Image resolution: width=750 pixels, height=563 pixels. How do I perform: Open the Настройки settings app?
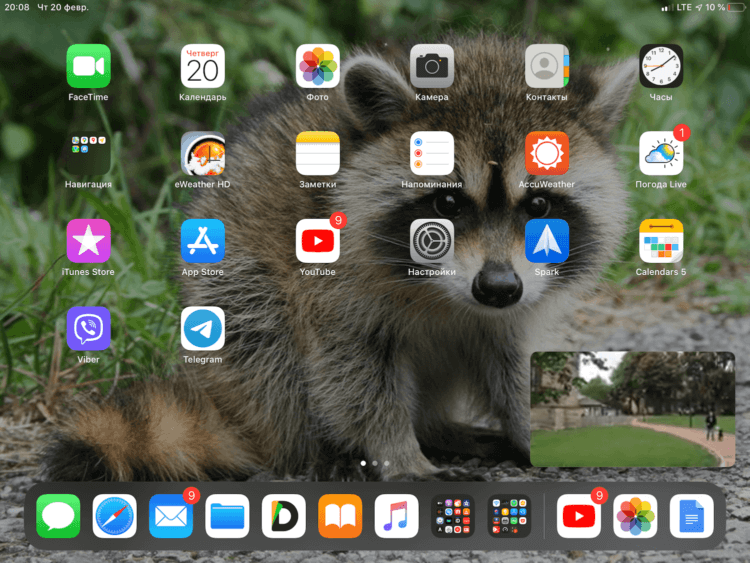pos(432,241)
